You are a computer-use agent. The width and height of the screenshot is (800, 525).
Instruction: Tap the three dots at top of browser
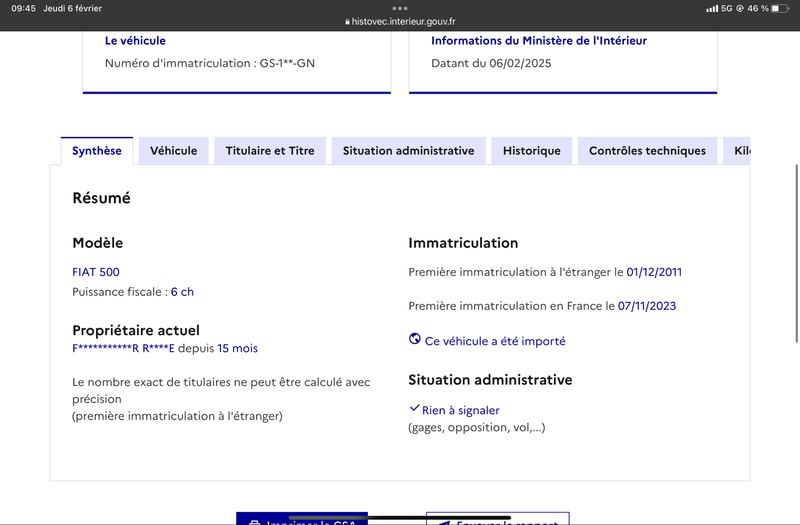tap(400, 8)
